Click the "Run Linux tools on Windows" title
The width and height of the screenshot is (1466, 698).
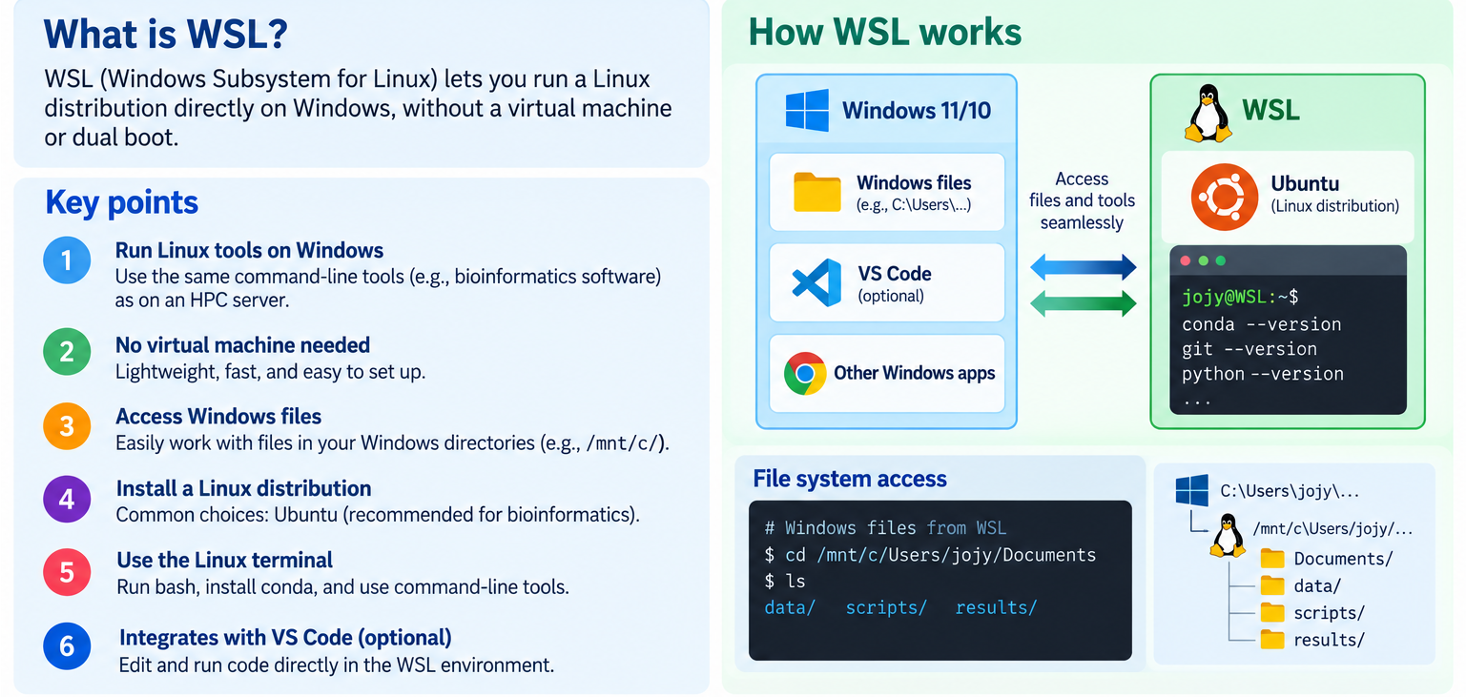249,250
